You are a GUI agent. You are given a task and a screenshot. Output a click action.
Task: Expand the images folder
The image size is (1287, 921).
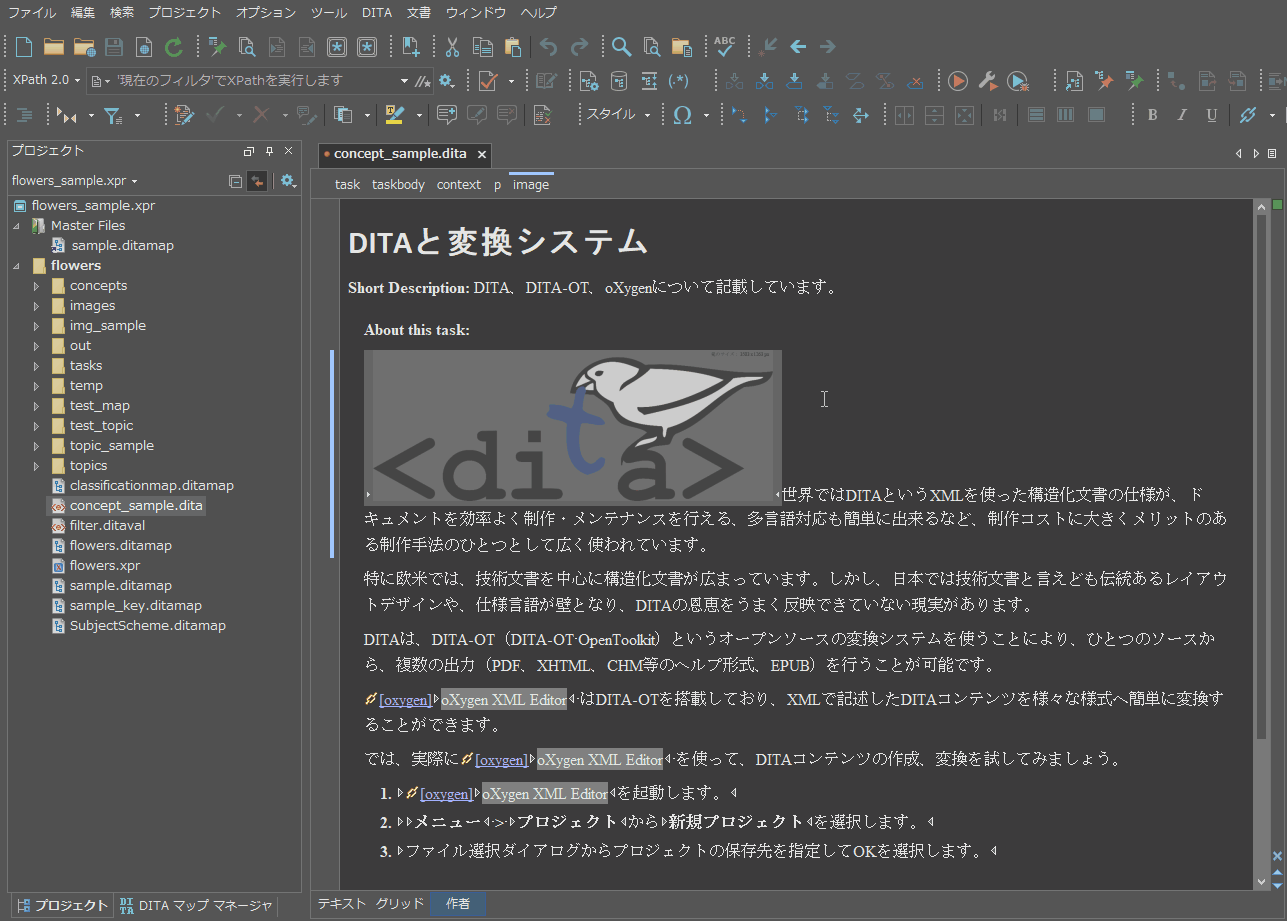(37, 306)
